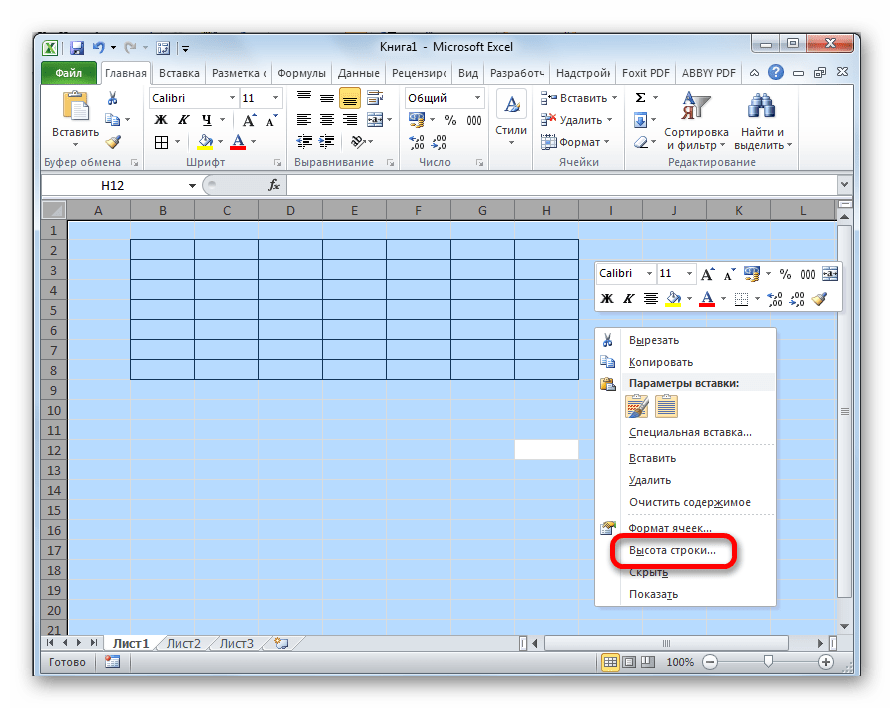Screen dimensions: 893x708
Task: Switch to Normal view in status bar
Action: tap(610, 662)
